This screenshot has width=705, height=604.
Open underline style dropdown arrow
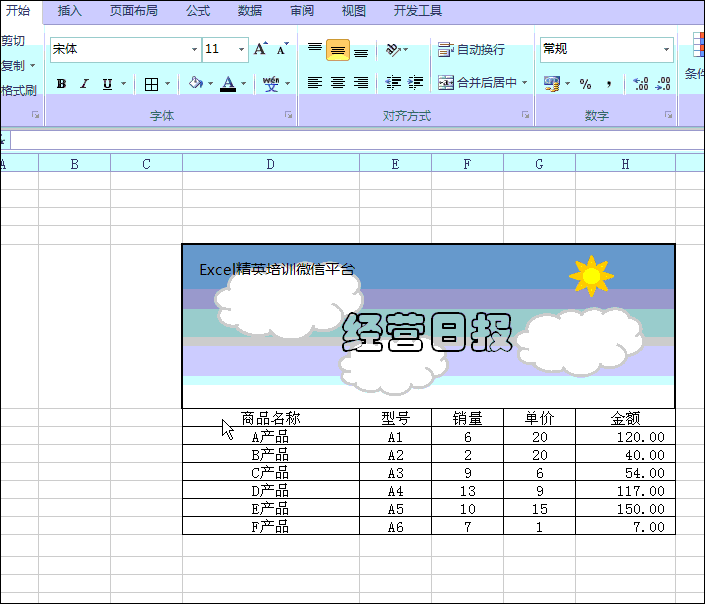123,84
